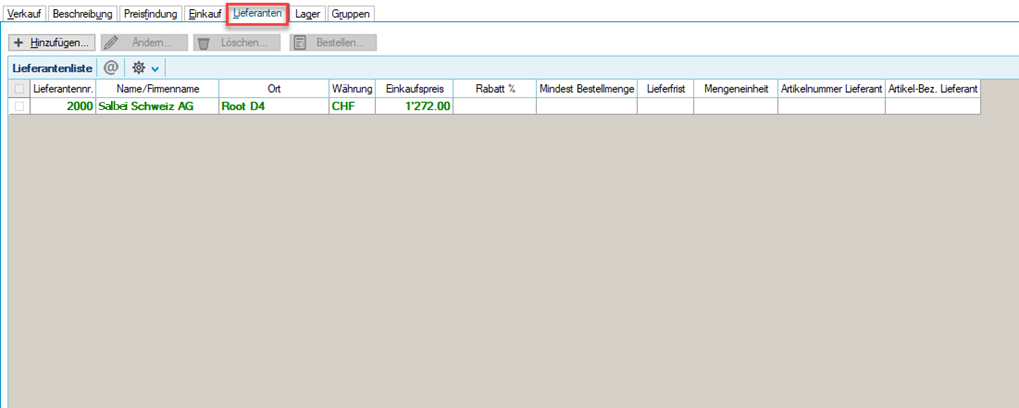Viewport: 1019px width, 408px height.
Task: Open the Preisfindung tab
Action: [150, 13]
